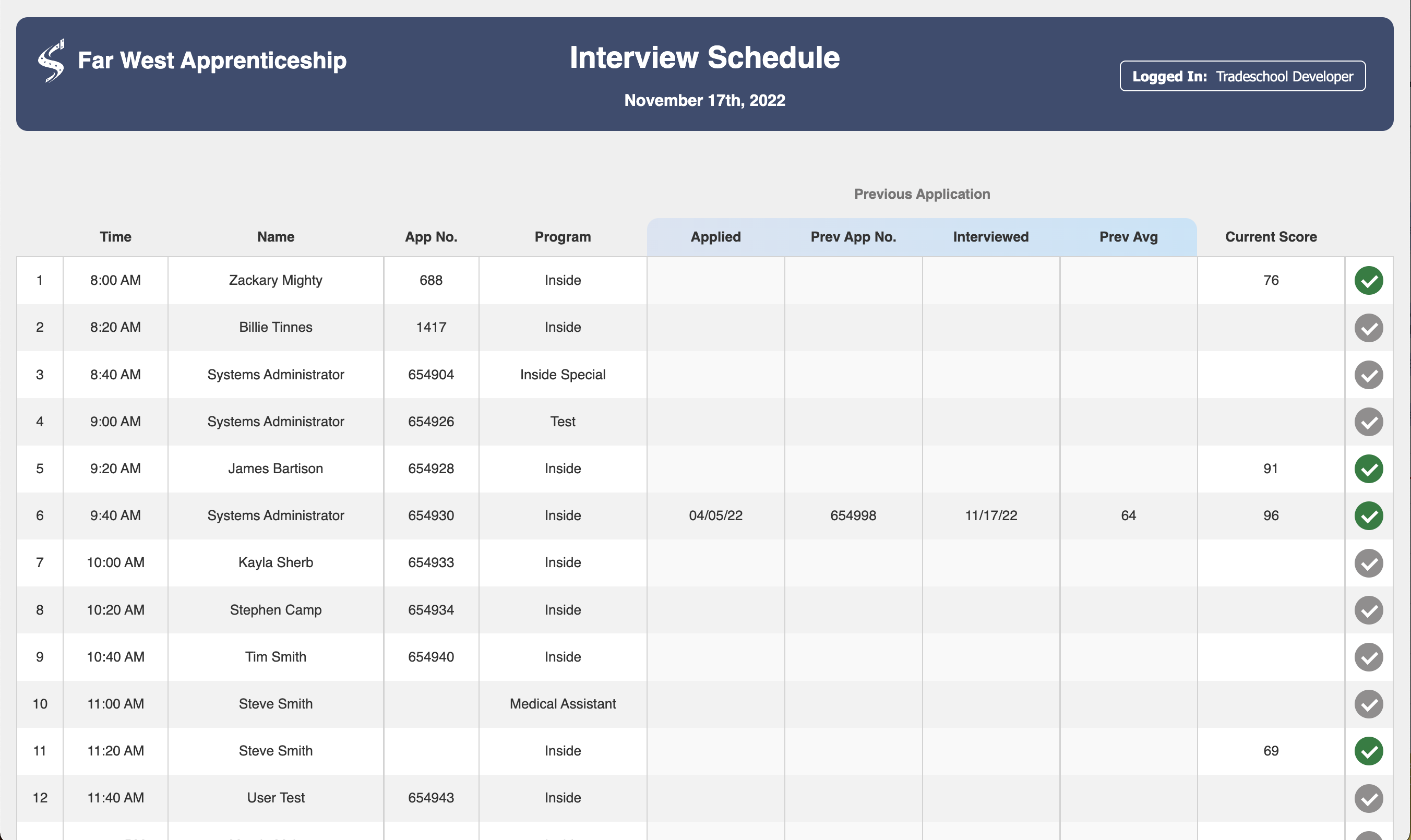Click the Time column header
1411x840 pixels.
click(x=115, y=236)
